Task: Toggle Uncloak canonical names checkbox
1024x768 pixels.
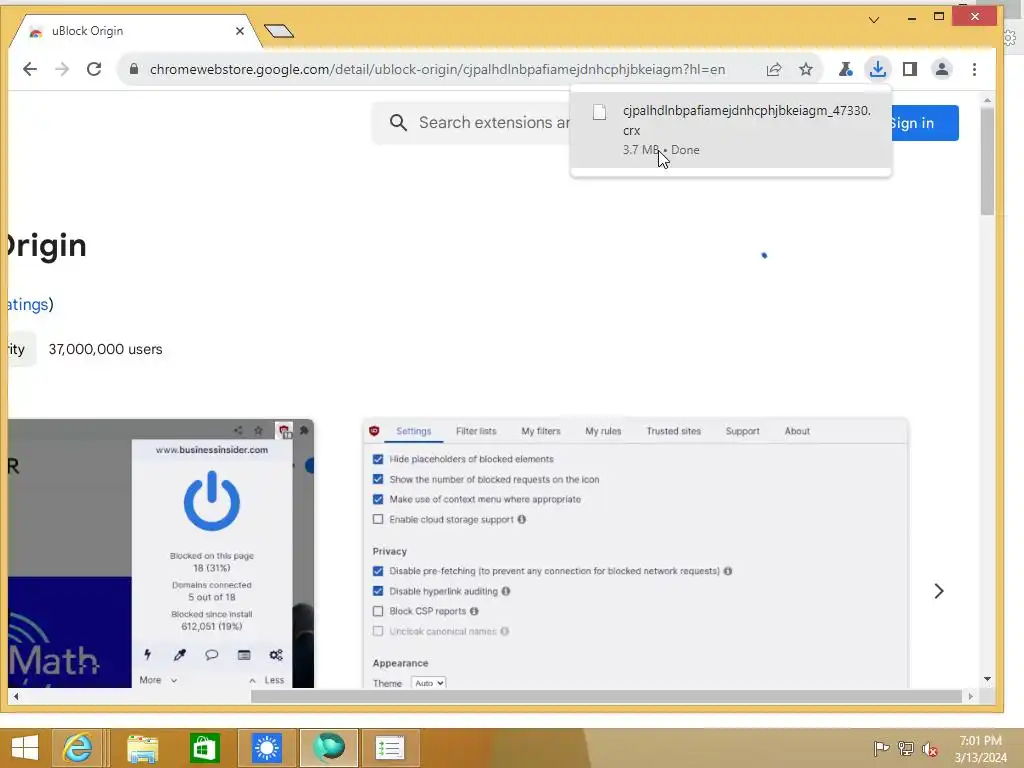Action: (x=377, y=631)
